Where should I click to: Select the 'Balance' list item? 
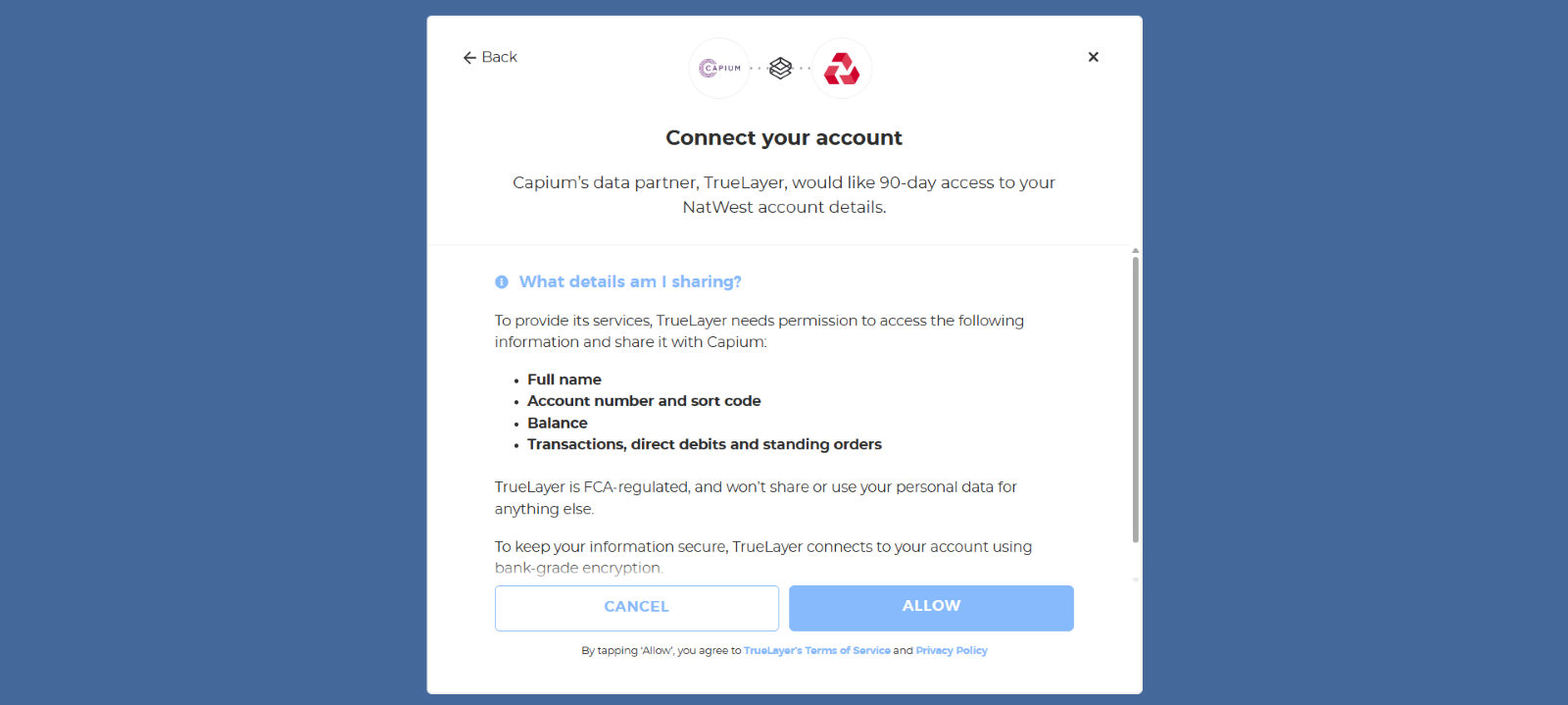558,423
